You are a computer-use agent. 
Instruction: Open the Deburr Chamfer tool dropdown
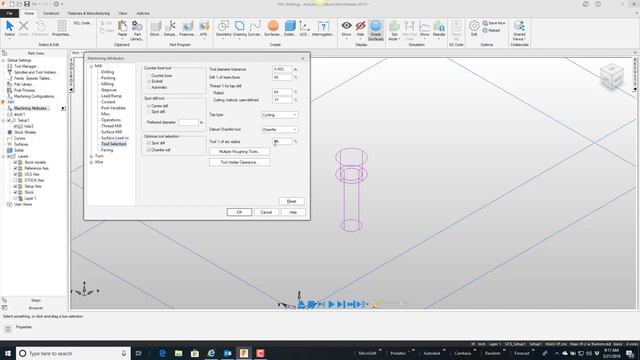point(280,129)
